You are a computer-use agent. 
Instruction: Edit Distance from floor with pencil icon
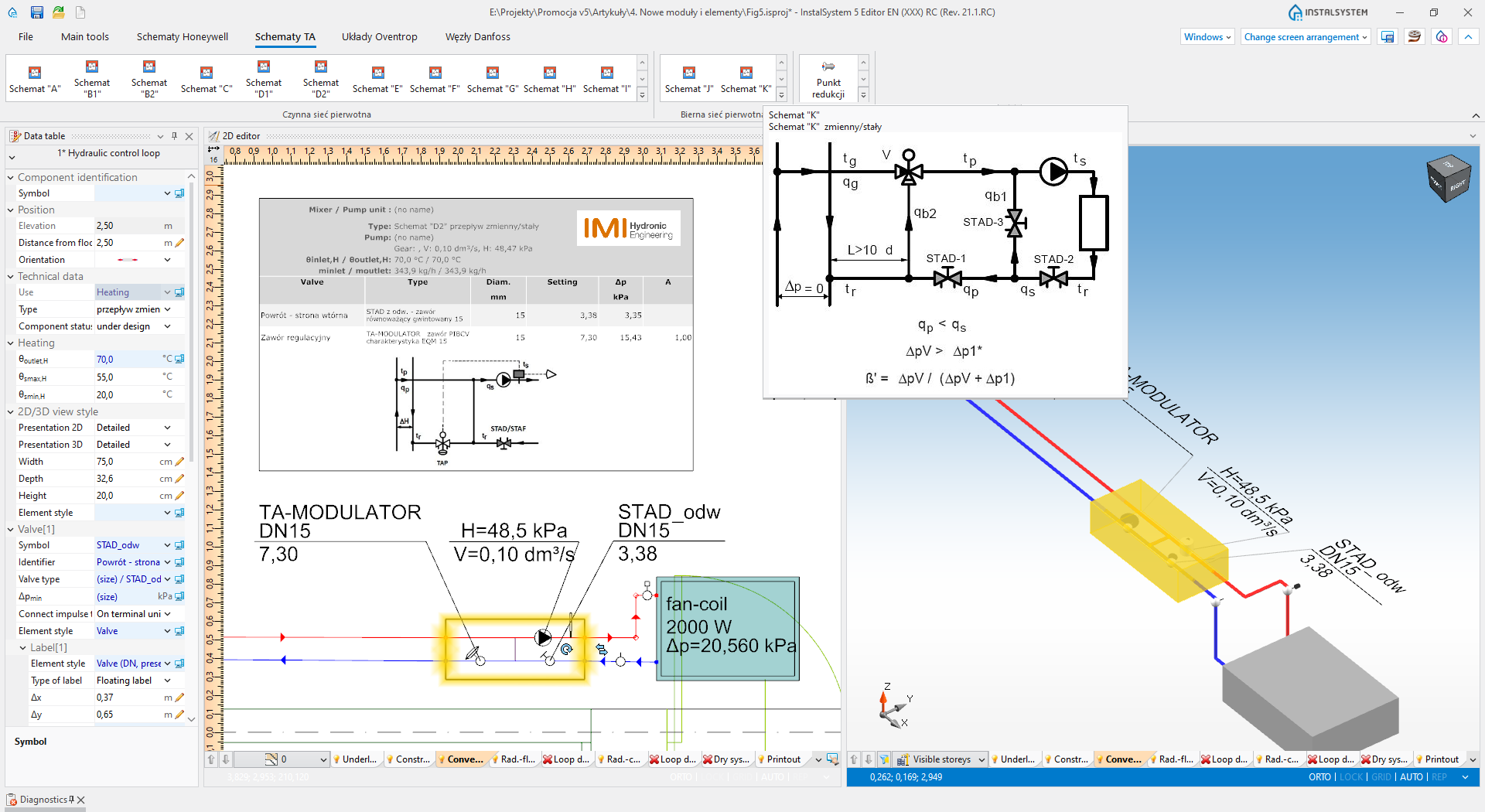click(x=179, y=243)
